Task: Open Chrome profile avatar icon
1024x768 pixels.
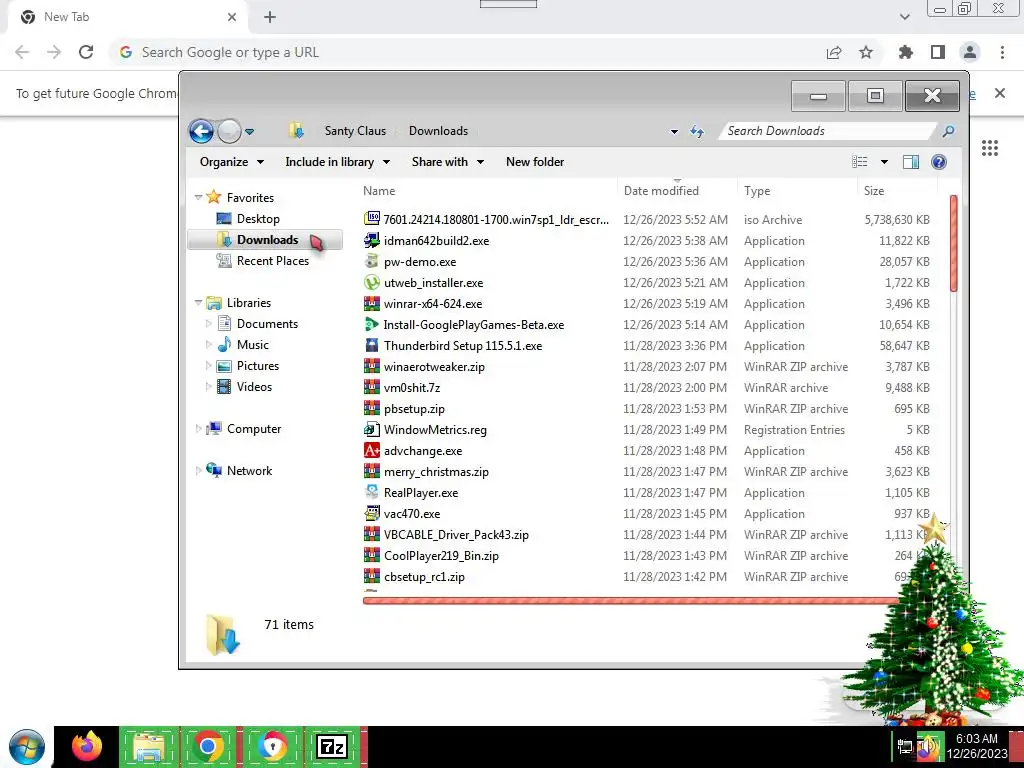Action: [970, 52]
